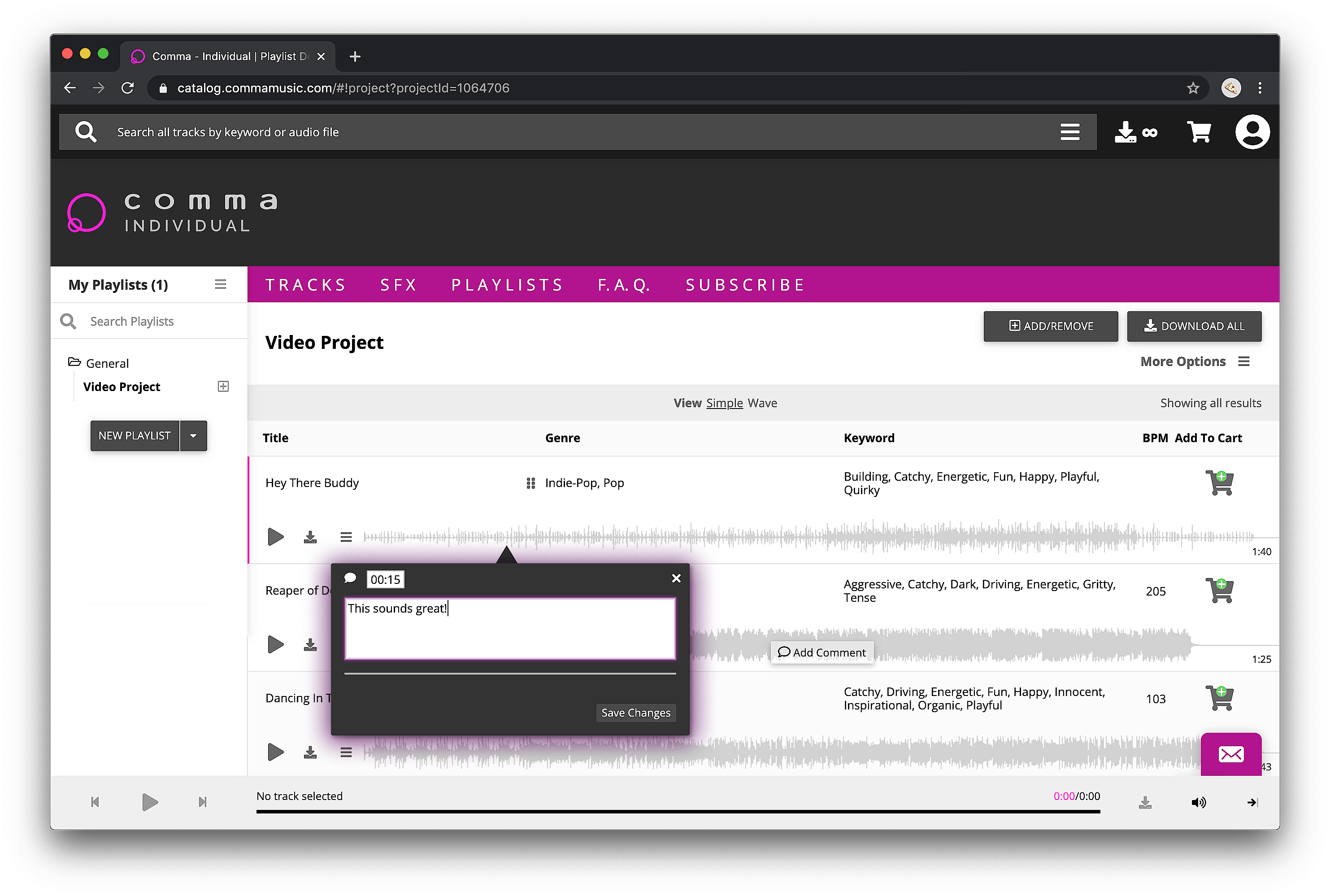This screenshot has width=1330, height=896.
Task: Reload the page in browser
Action: pos(128,87)
